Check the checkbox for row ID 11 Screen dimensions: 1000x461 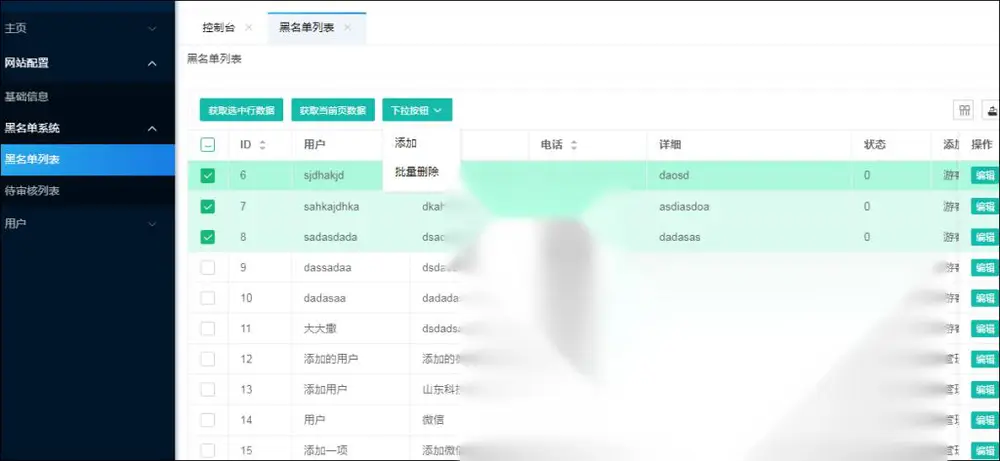coord(207,328)
